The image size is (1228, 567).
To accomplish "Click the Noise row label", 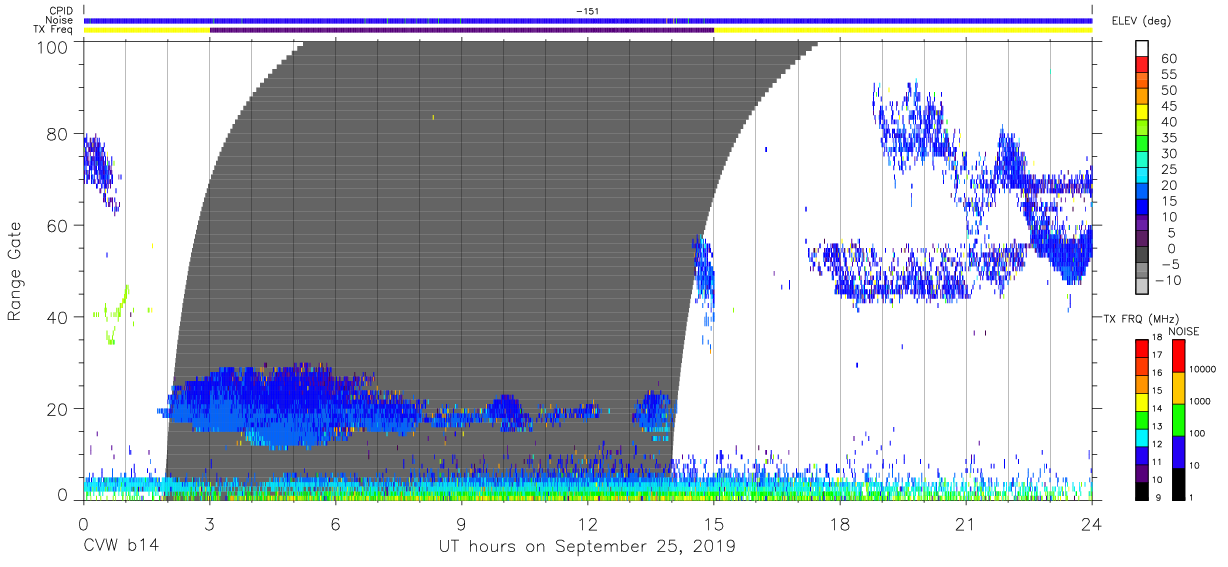I will (61, 20).
